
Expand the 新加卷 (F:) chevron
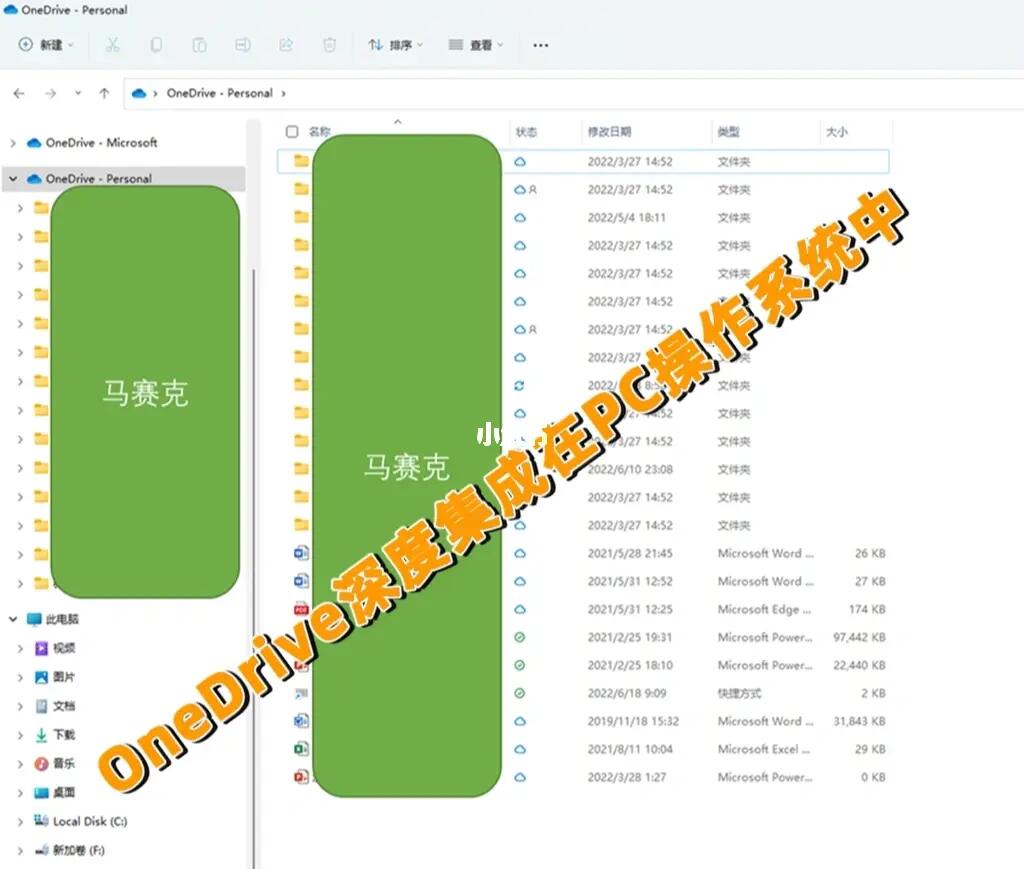click(20, 850)
